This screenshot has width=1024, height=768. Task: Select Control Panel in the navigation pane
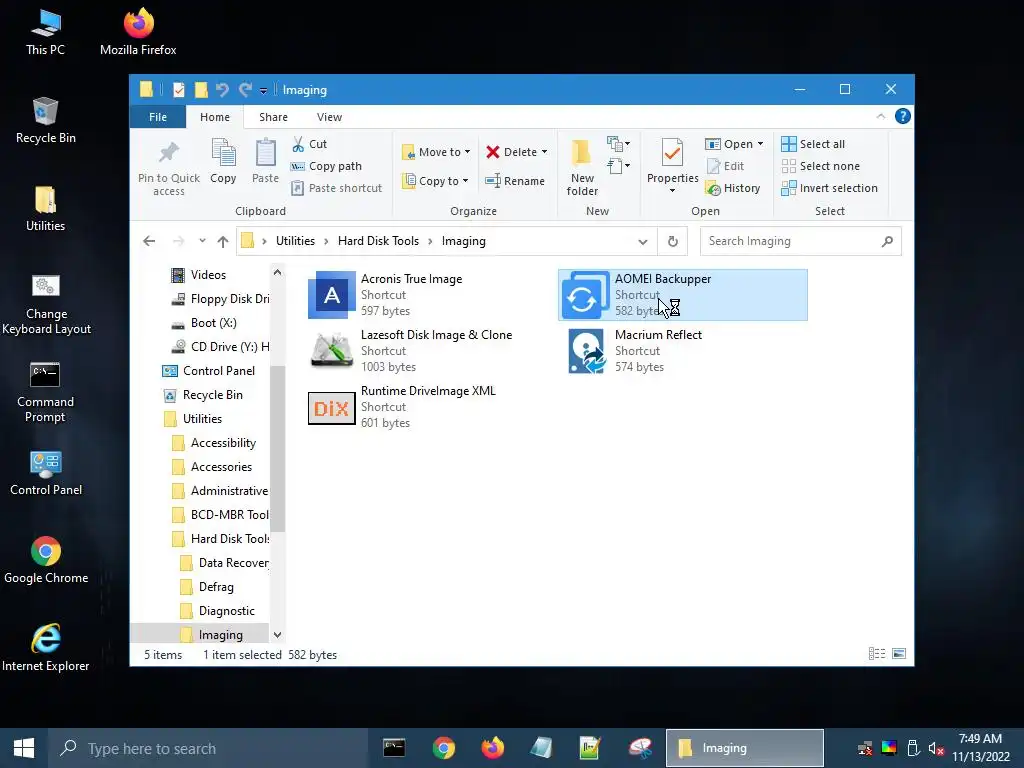point(218,370)
